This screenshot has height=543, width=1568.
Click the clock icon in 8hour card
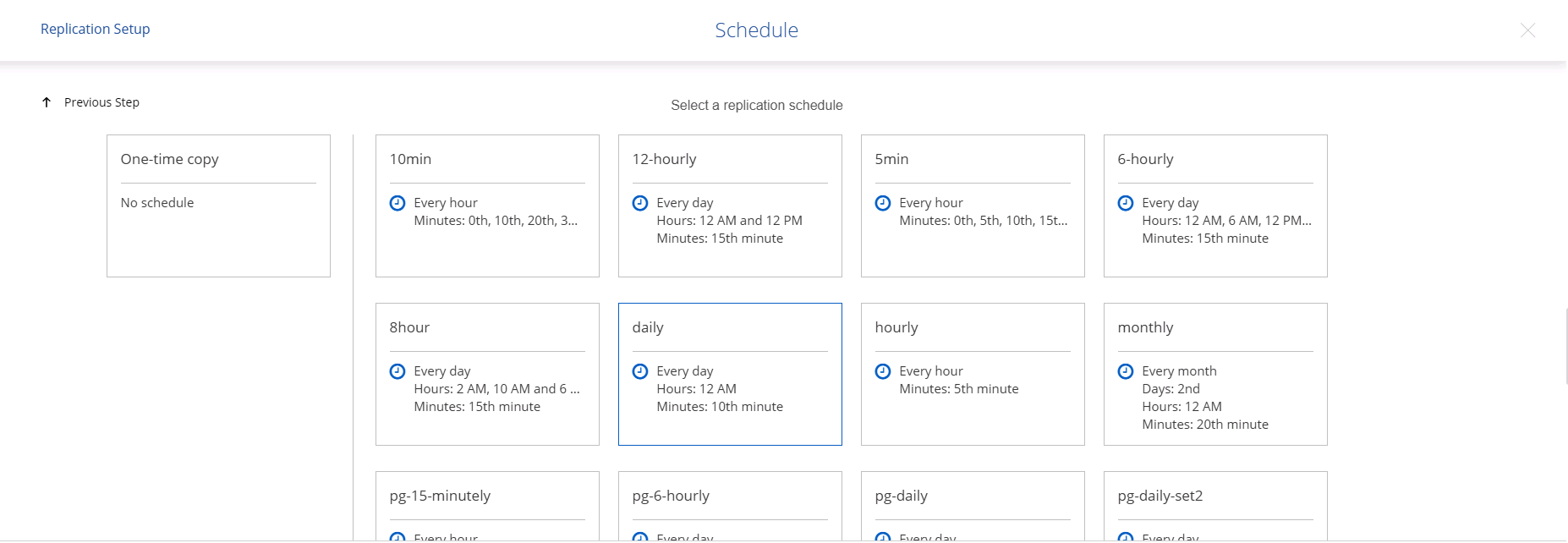coord(397,371)
